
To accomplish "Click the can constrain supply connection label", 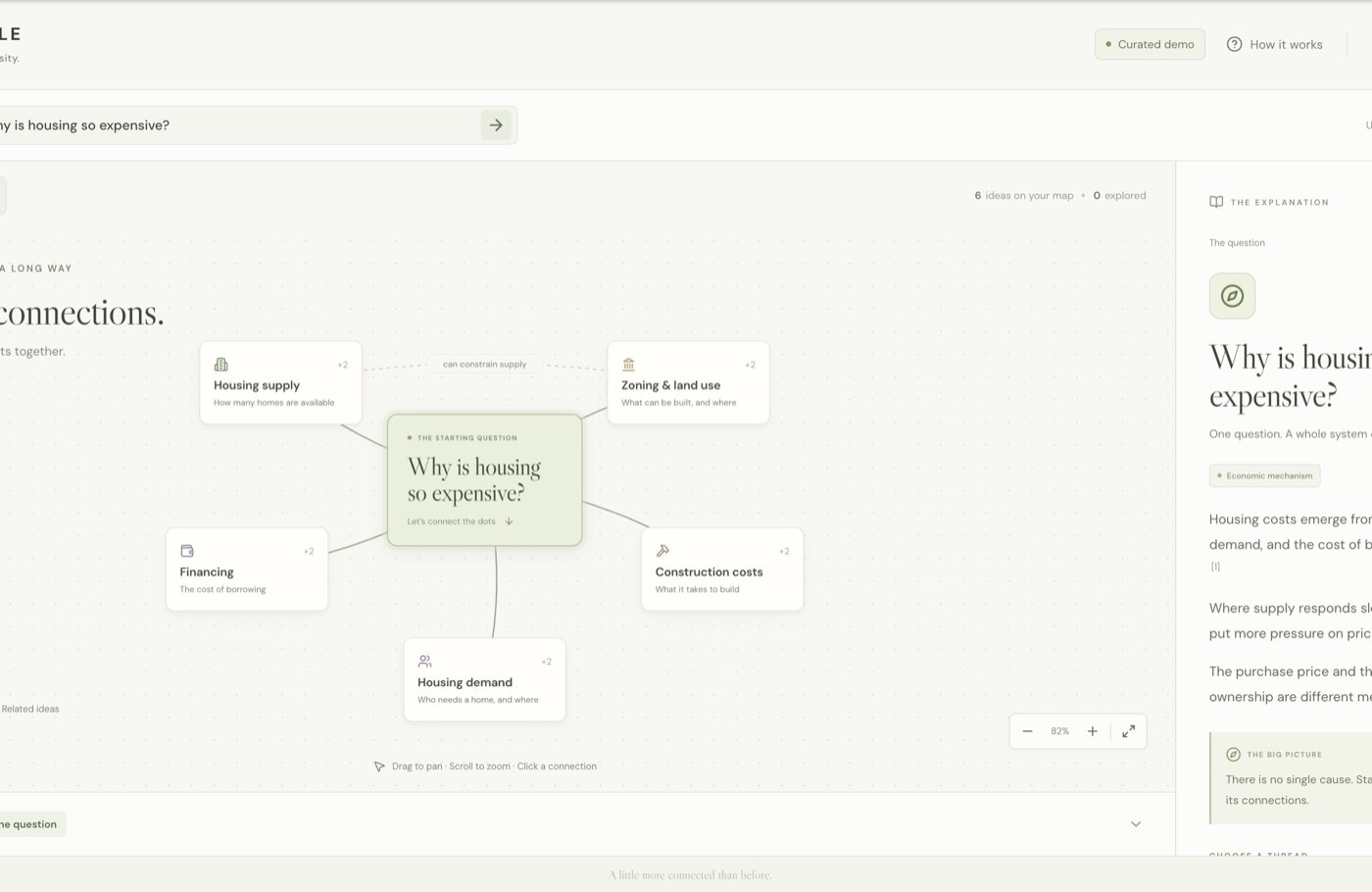I will click(484, 364).
